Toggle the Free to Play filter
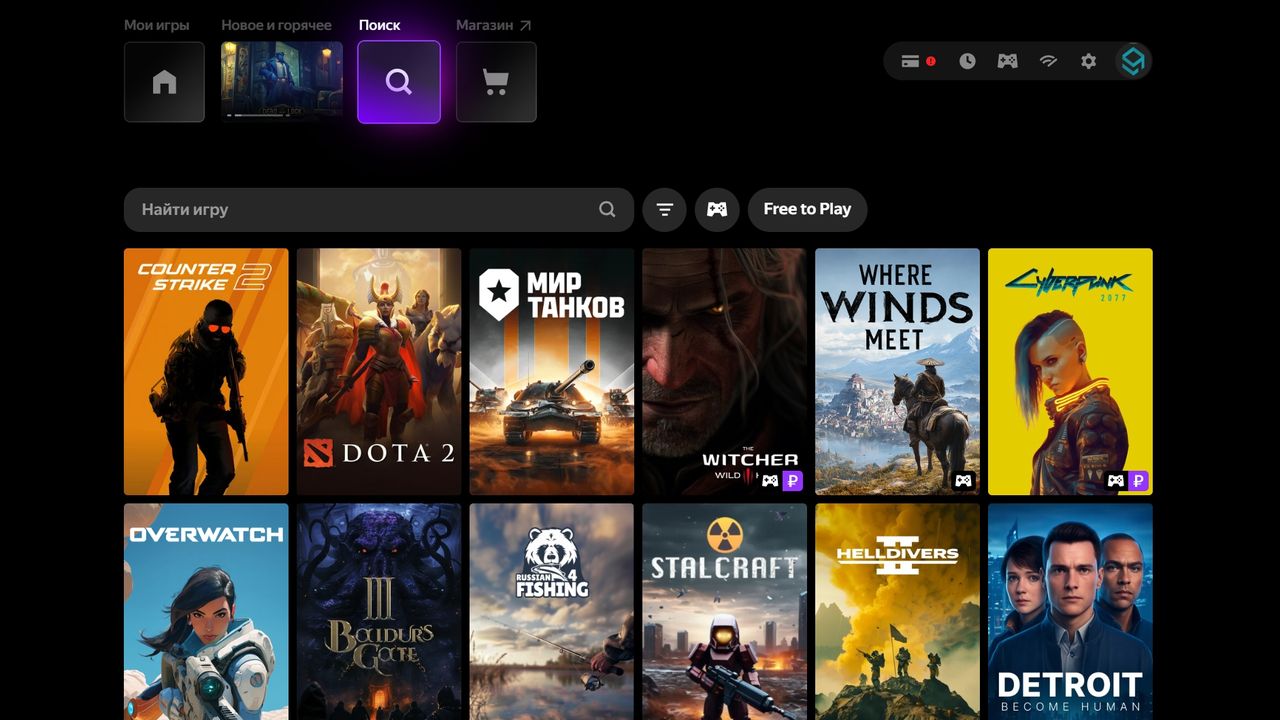This screenshot has height=720, width=1280. coord(807,210)
